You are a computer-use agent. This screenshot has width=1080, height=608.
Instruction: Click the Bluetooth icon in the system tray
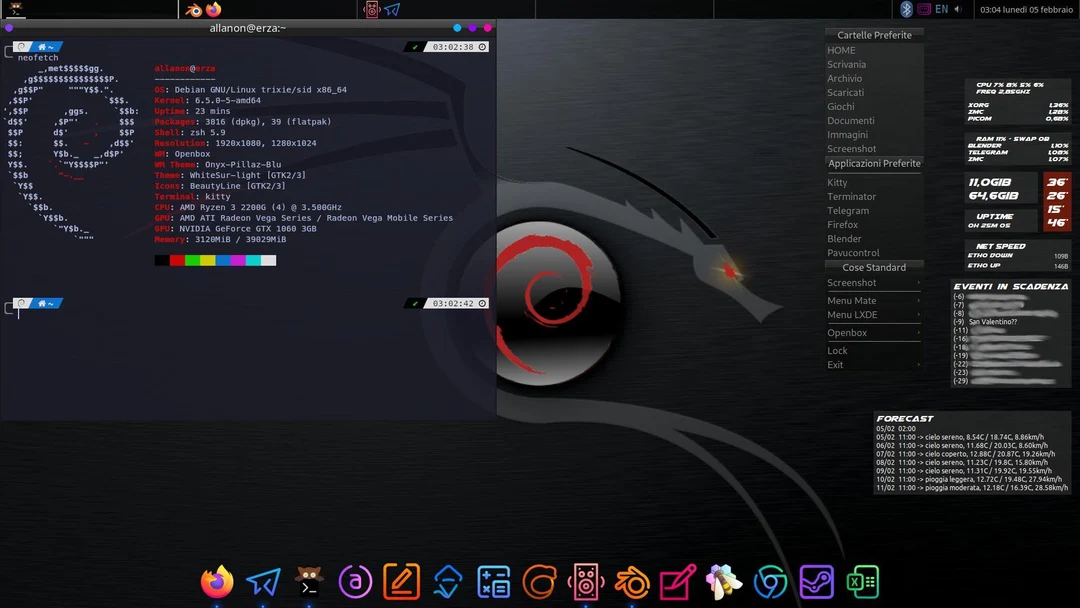pos(905,9)
